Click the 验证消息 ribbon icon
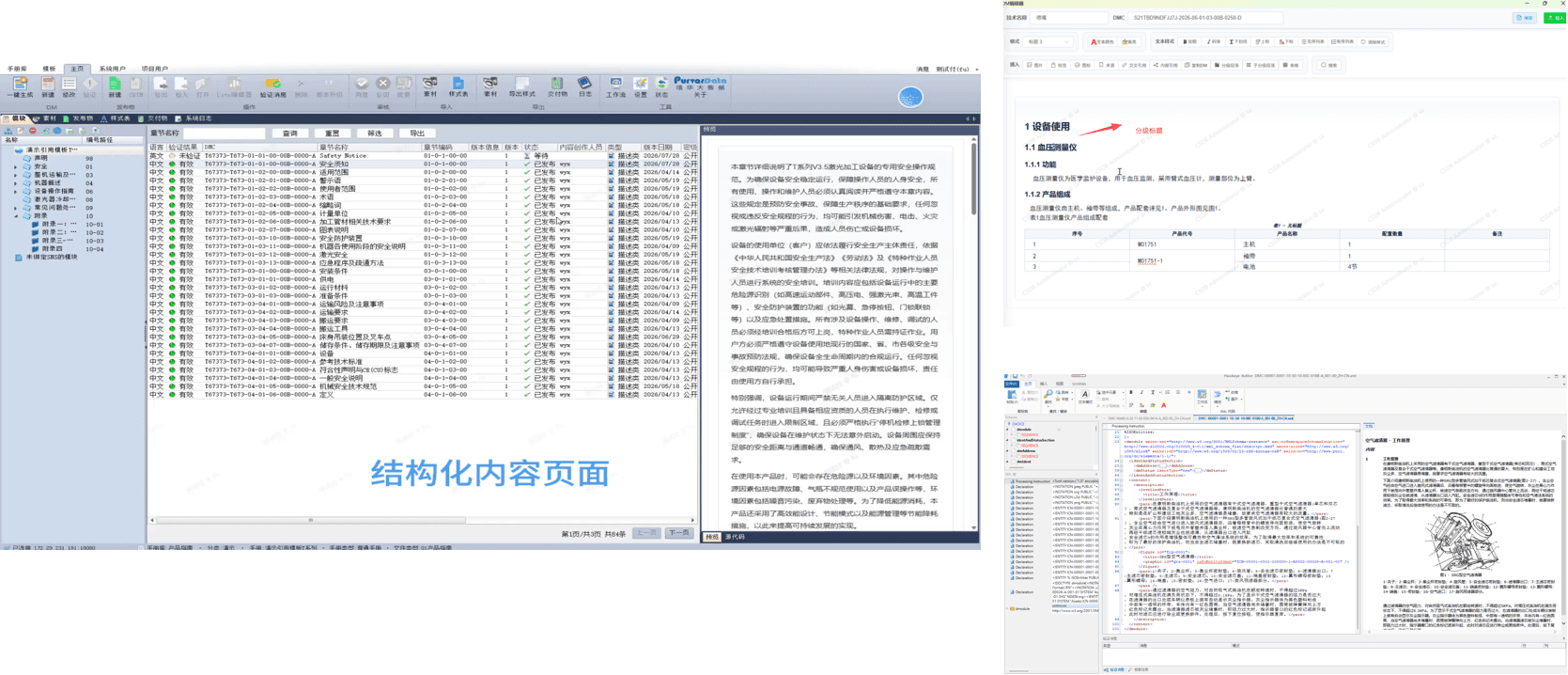 272,88
